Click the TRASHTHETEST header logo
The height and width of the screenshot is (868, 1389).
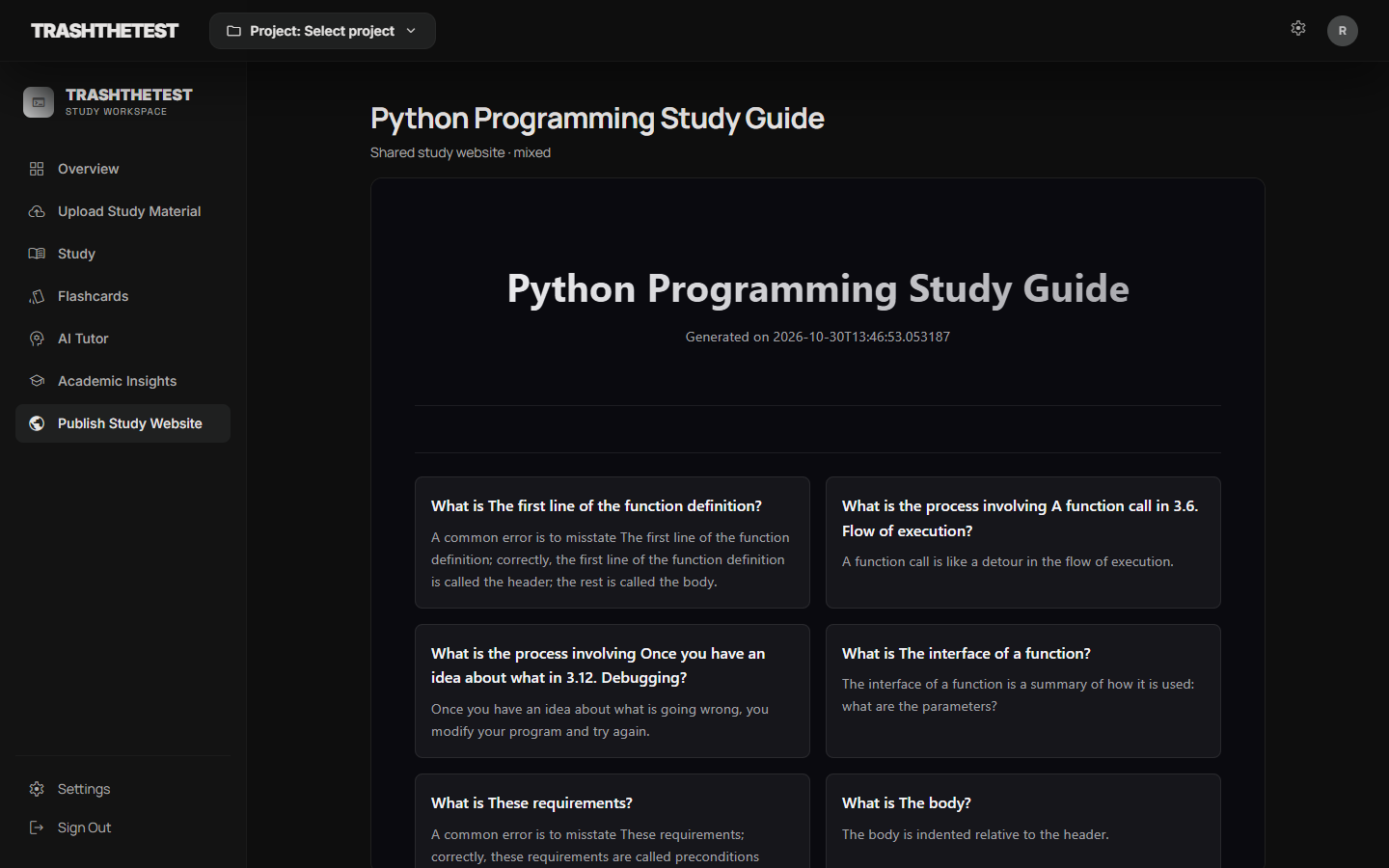pos(104,31)
